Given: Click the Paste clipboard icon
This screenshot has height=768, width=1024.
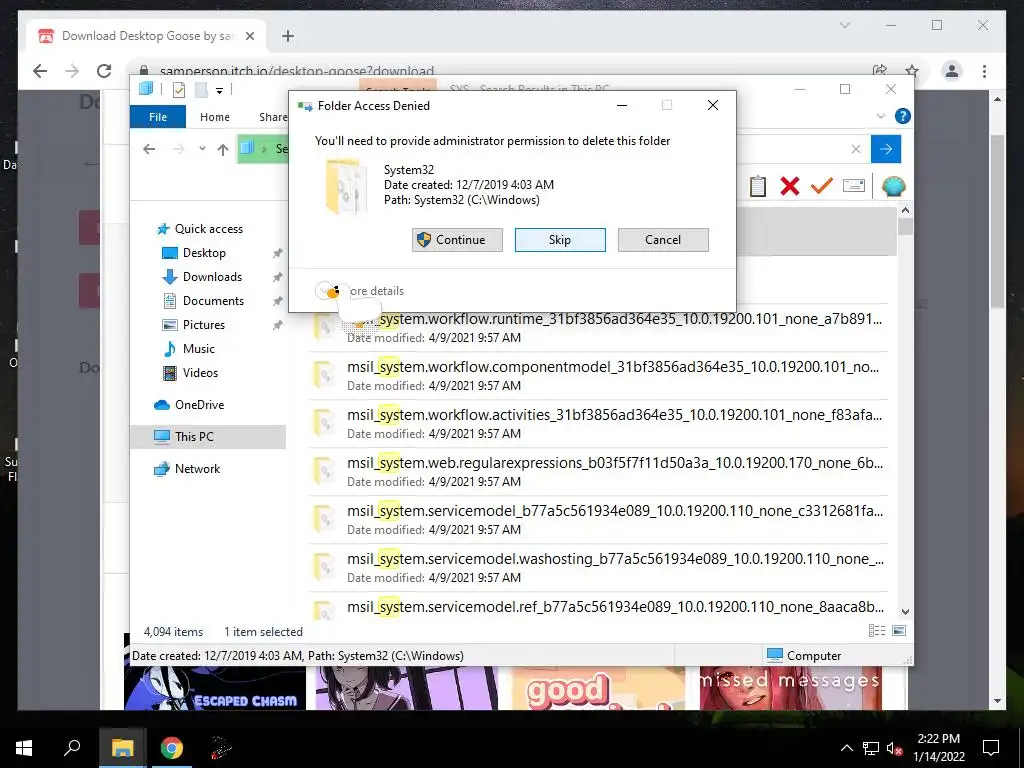Looking at the screenshot, I should (758, 186).
